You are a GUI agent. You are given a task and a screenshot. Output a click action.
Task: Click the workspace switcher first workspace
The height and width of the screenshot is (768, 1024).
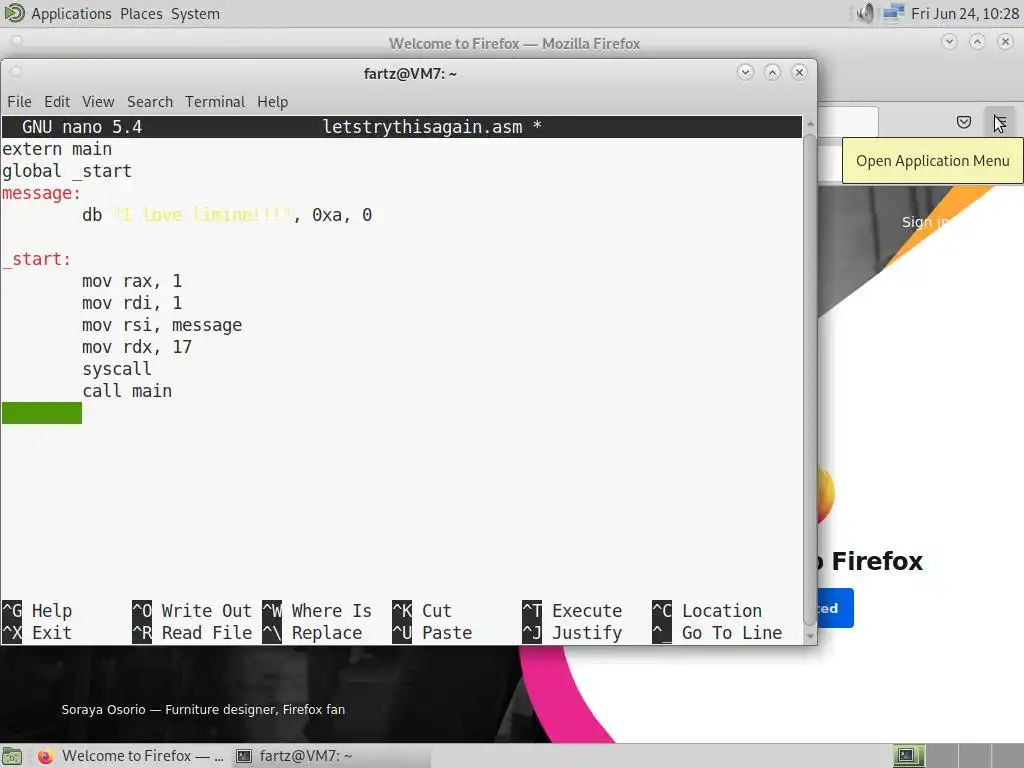tap(908, 756)
